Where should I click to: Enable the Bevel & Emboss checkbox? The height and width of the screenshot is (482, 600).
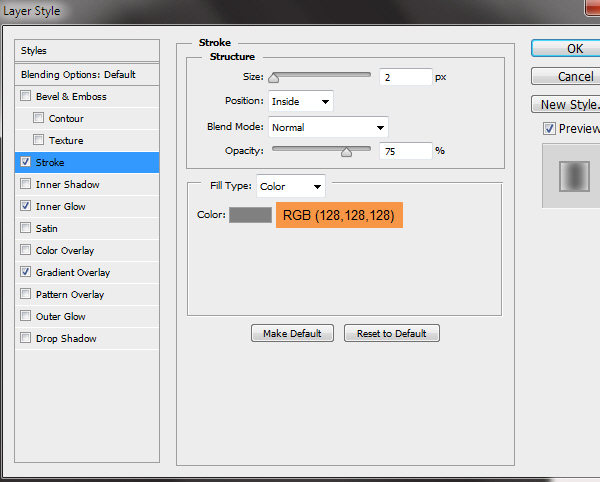(x=25, y=97)
